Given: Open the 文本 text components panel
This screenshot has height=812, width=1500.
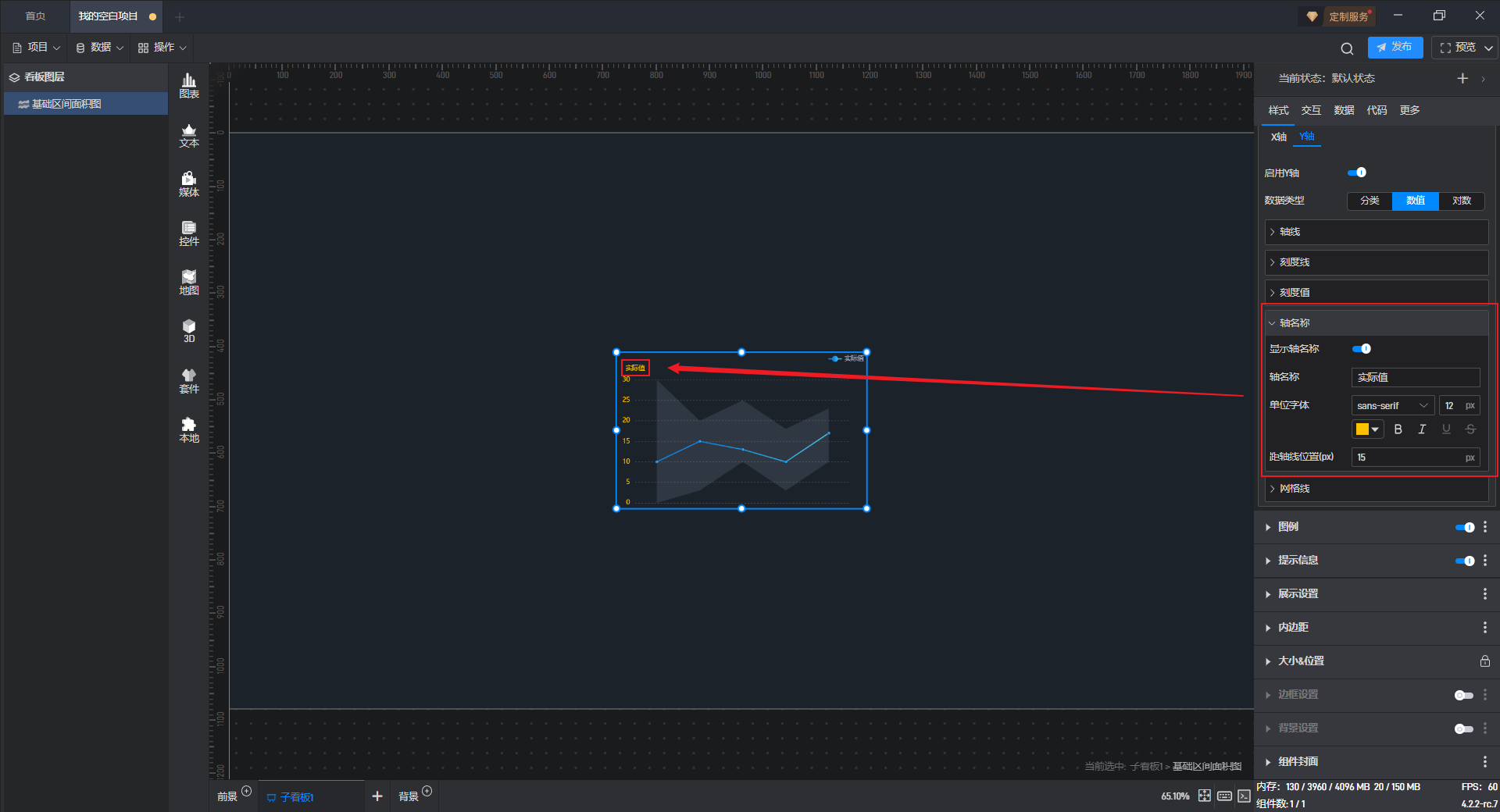Looking at the screenshot, I should pyautogui.click(x=189, y=135).
